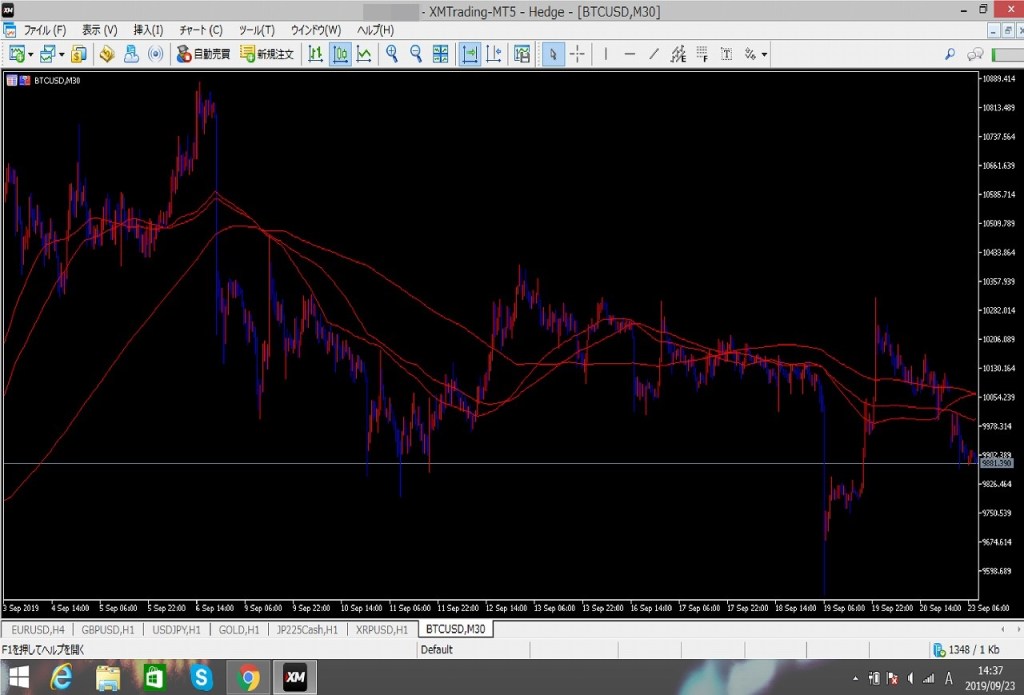The height and width of the screenshot is (695, 1024).
Task: Open the profiles dropdown arrow
Action: coord(62,54)
